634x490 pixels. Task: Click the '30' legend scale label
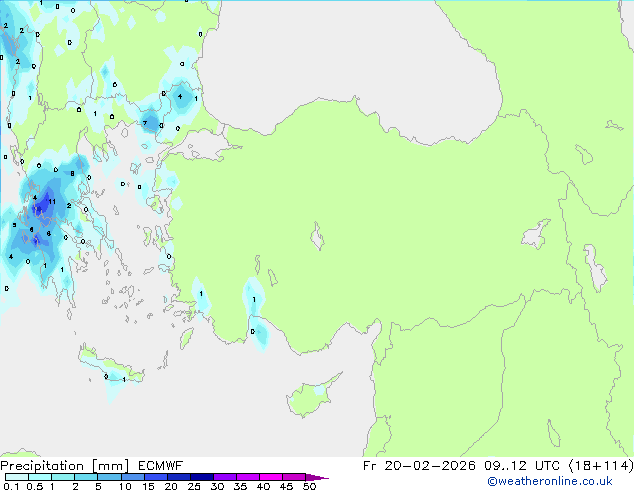(217, 486)
